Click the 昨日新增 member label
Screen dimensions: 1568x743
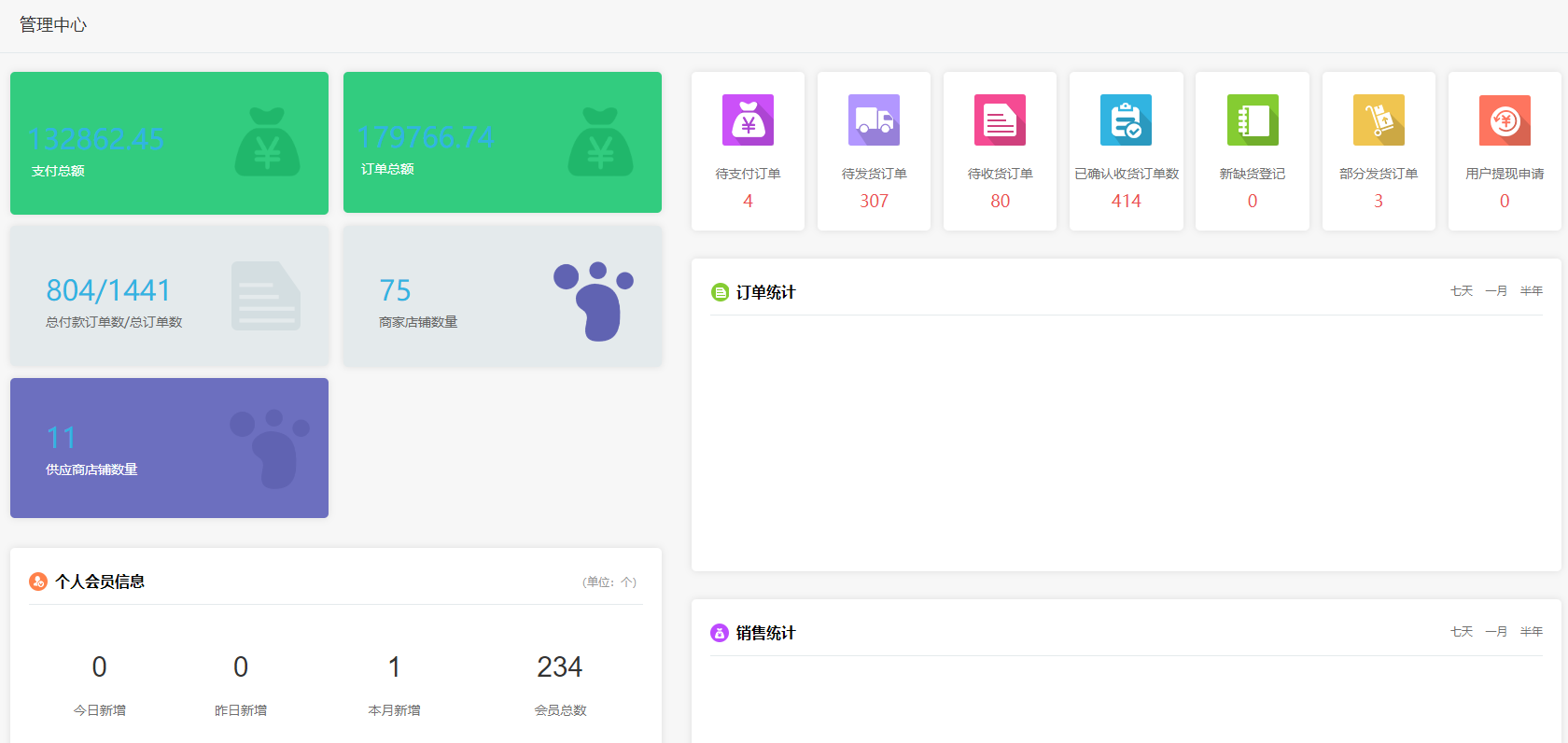point(241,710)
